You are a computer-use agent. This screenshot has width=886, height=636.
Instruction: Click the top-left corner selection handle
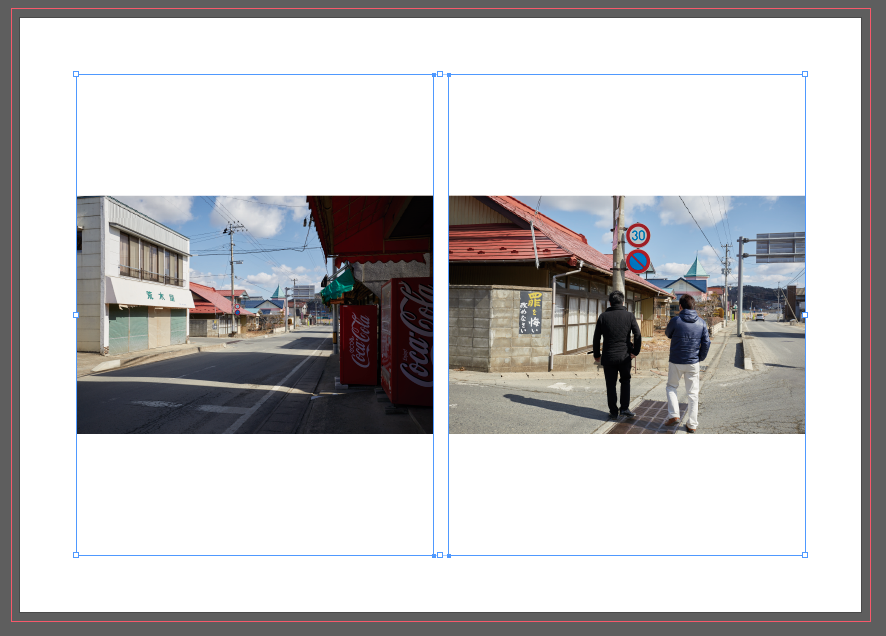[x=76, y=74]
